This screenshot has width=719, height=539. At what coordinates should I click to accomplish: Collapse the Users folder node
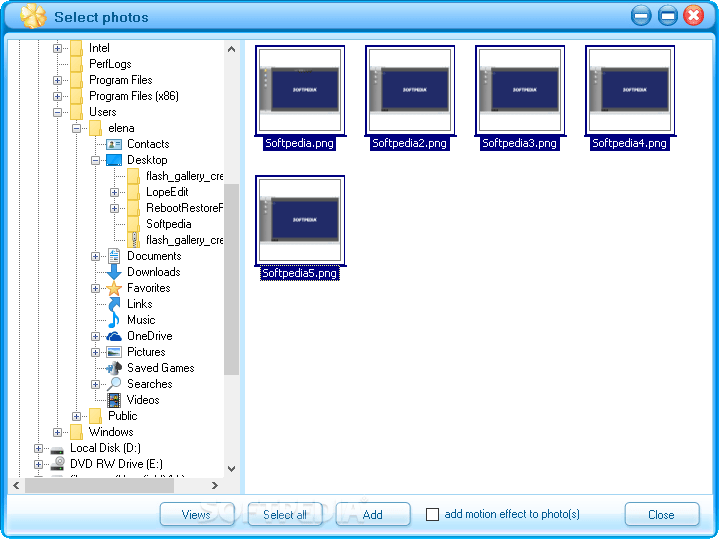pyautogui.click(x=57, y=112)
